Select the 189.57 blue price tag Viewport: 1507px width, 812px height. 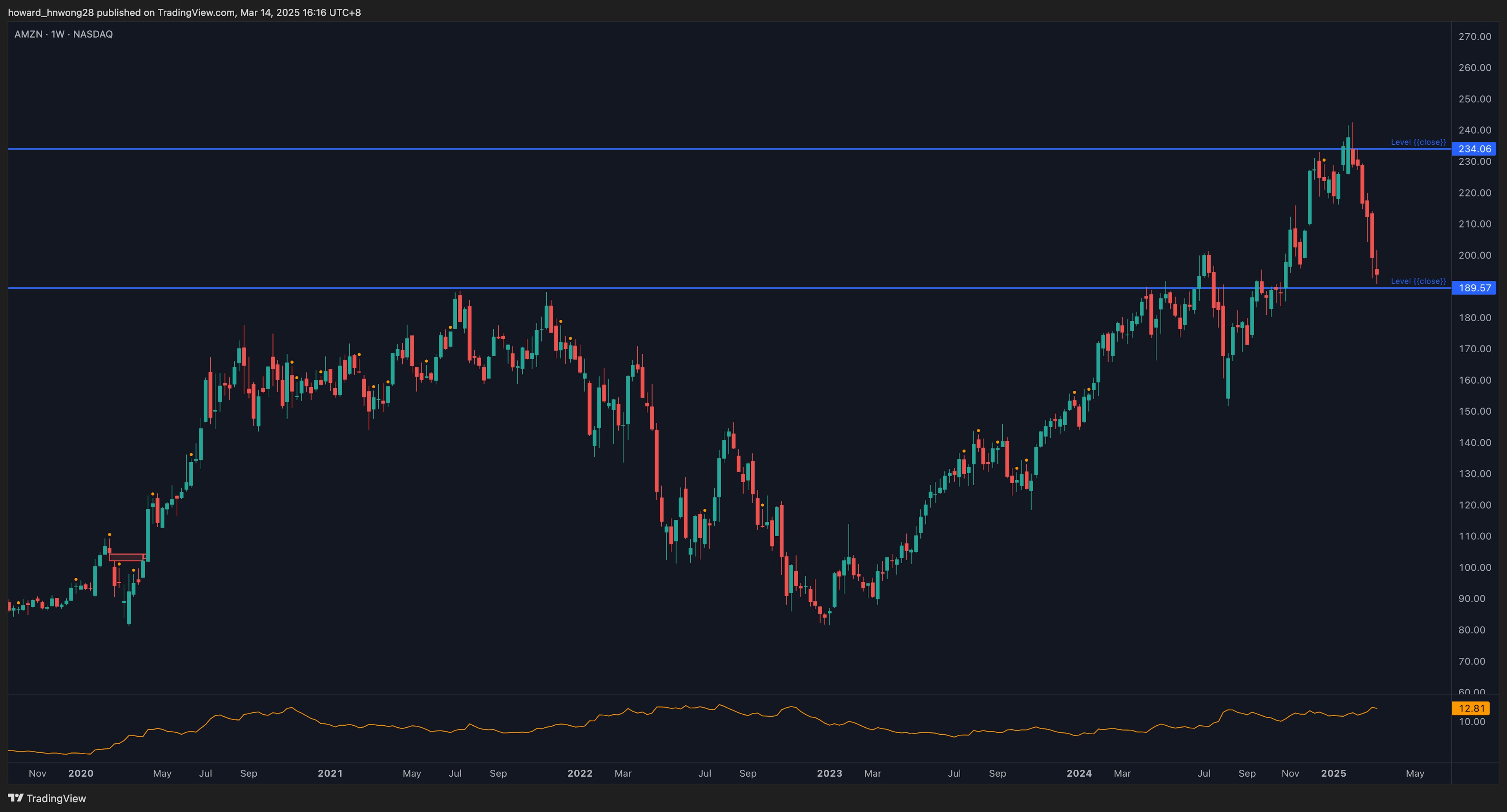click(1474, 288)
